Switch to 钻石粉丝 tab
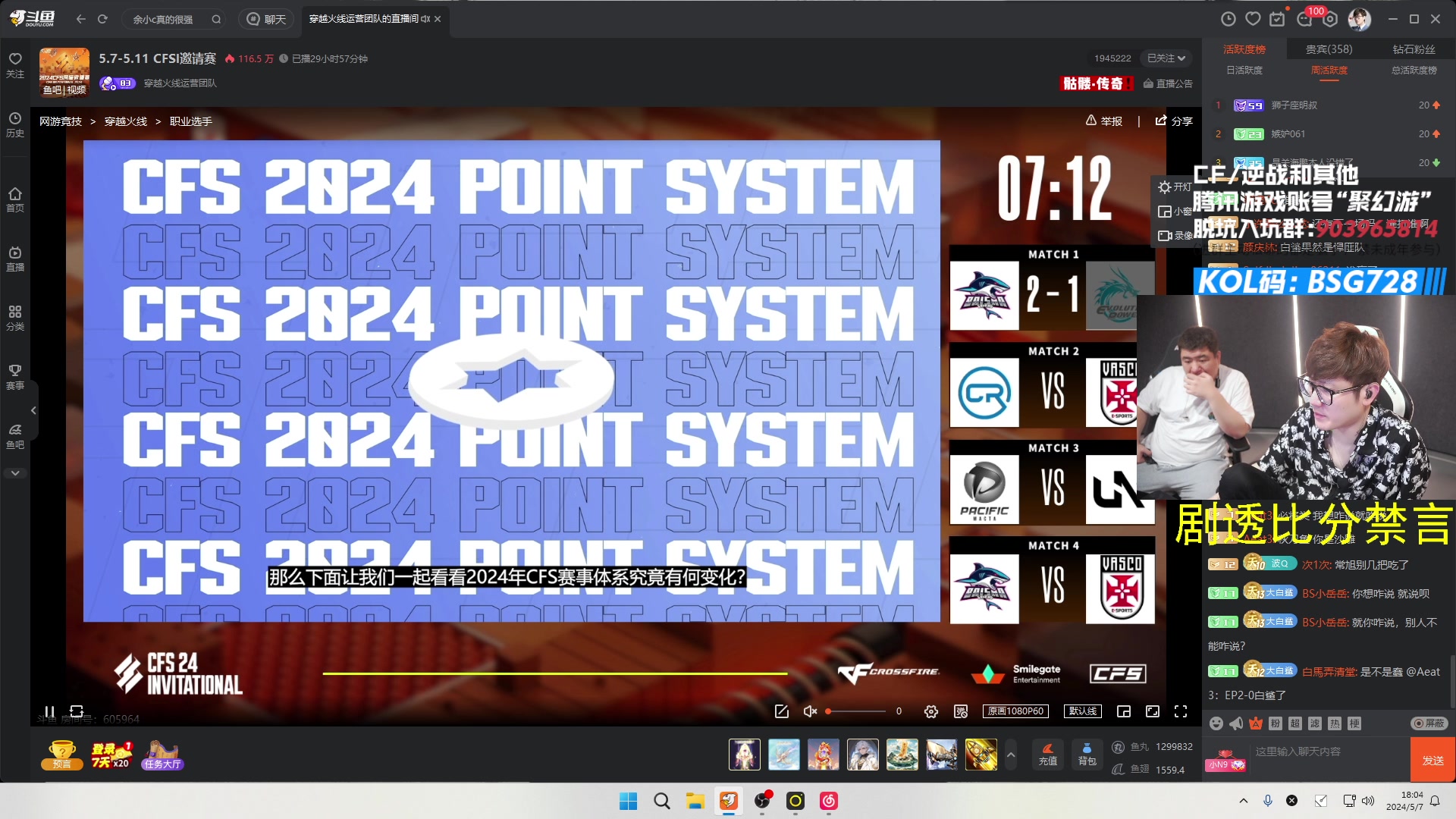Viewport: 1456px width, 819px height. pyautogui.click(x=1414, y=49)
